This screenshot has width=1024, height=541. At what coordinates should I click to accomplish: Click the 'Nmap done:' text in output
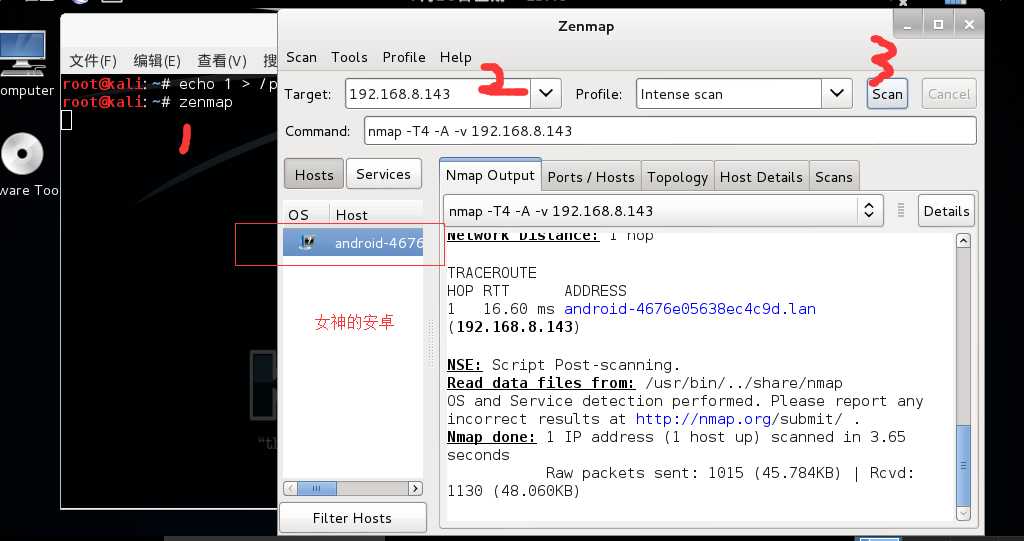pyautogui.click(x=491, y=436)
